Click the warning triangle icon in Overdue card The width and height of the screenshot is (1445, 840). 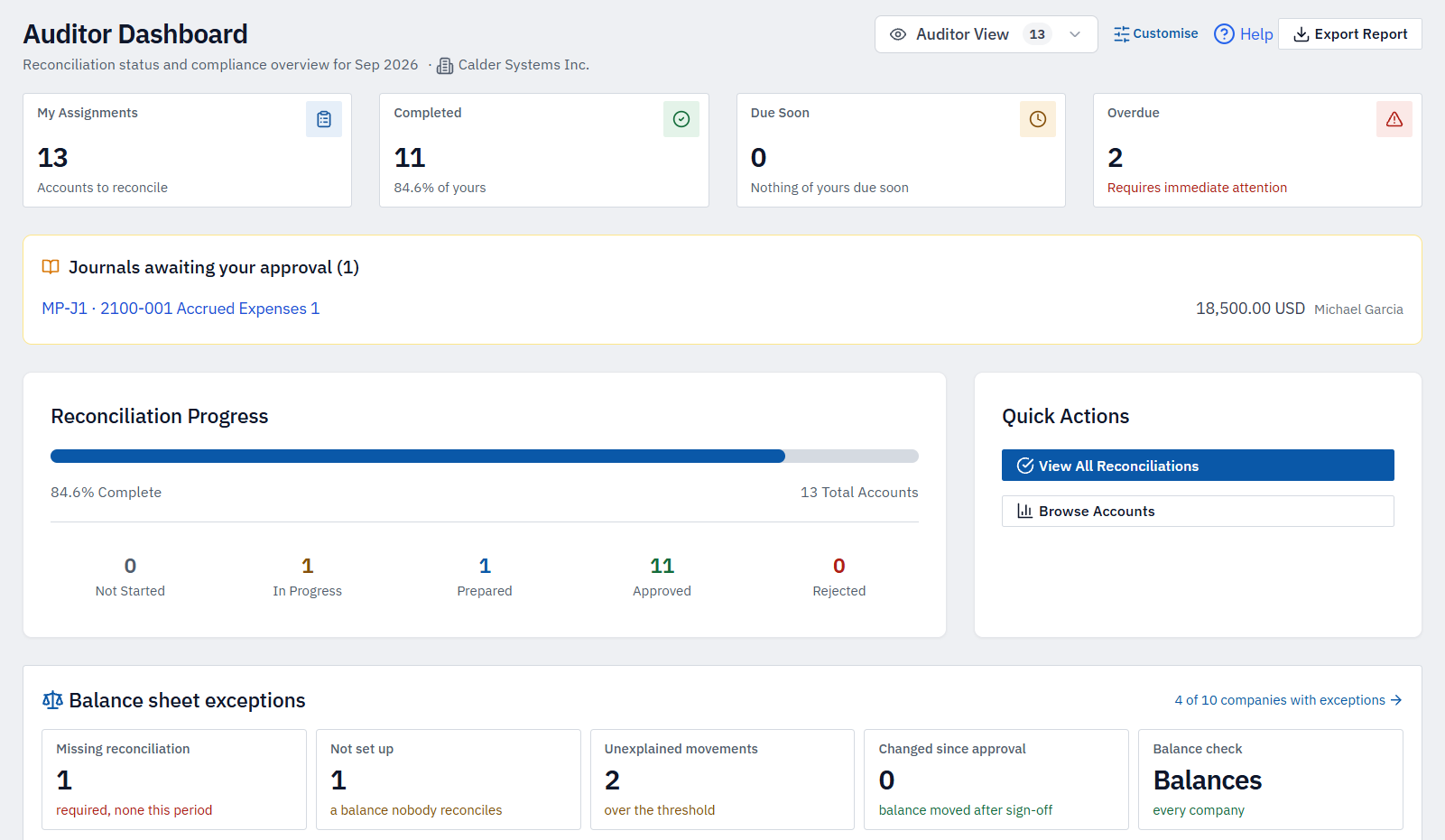pyautogui.click(x=1394, y=119)
